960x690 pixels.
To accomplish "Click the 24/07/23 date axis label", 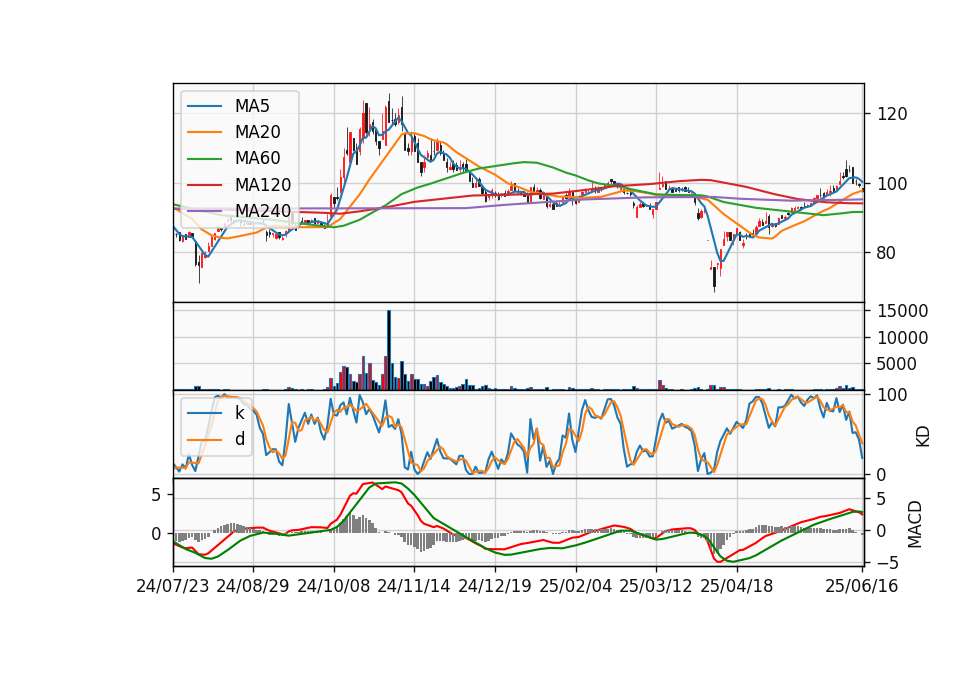I will coord(173,586).
